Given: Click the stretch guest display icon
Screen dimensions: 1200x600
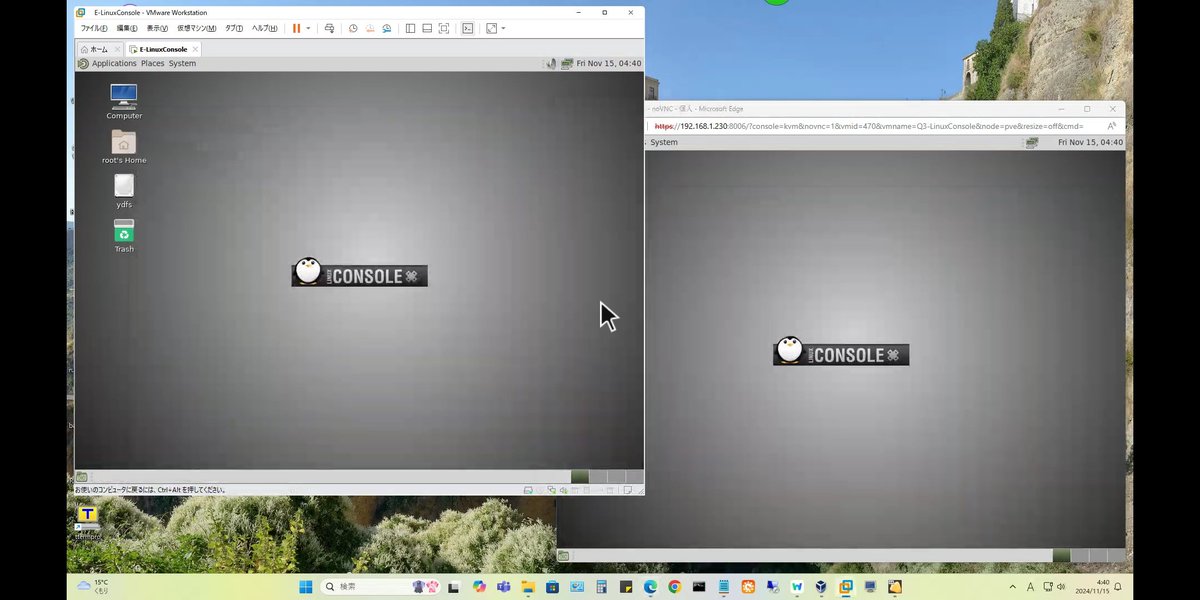Looking at the screenshot, I should tap(492, 28).
